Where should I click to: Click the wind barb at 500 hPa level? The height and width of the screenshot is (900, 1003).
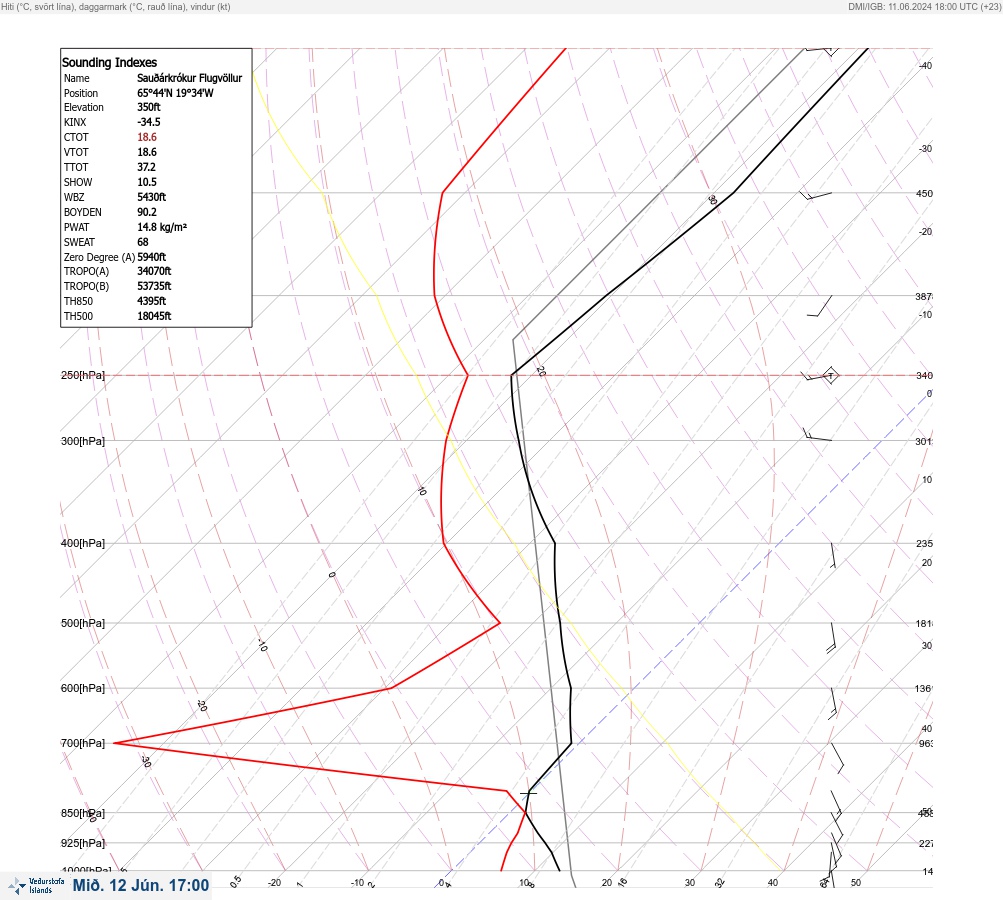click(x=832, y=638)
